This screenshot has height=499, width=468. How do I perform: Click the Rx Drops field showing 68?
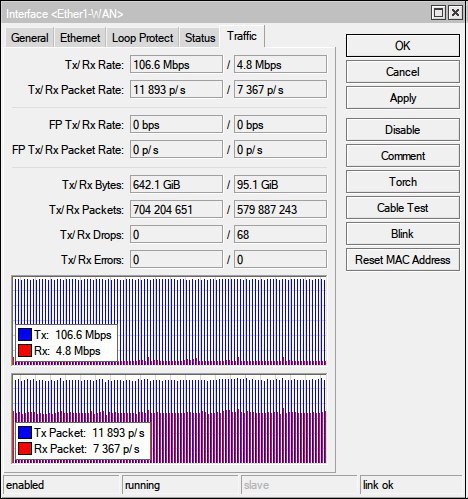pyautogui.click(x=280, y=234)
